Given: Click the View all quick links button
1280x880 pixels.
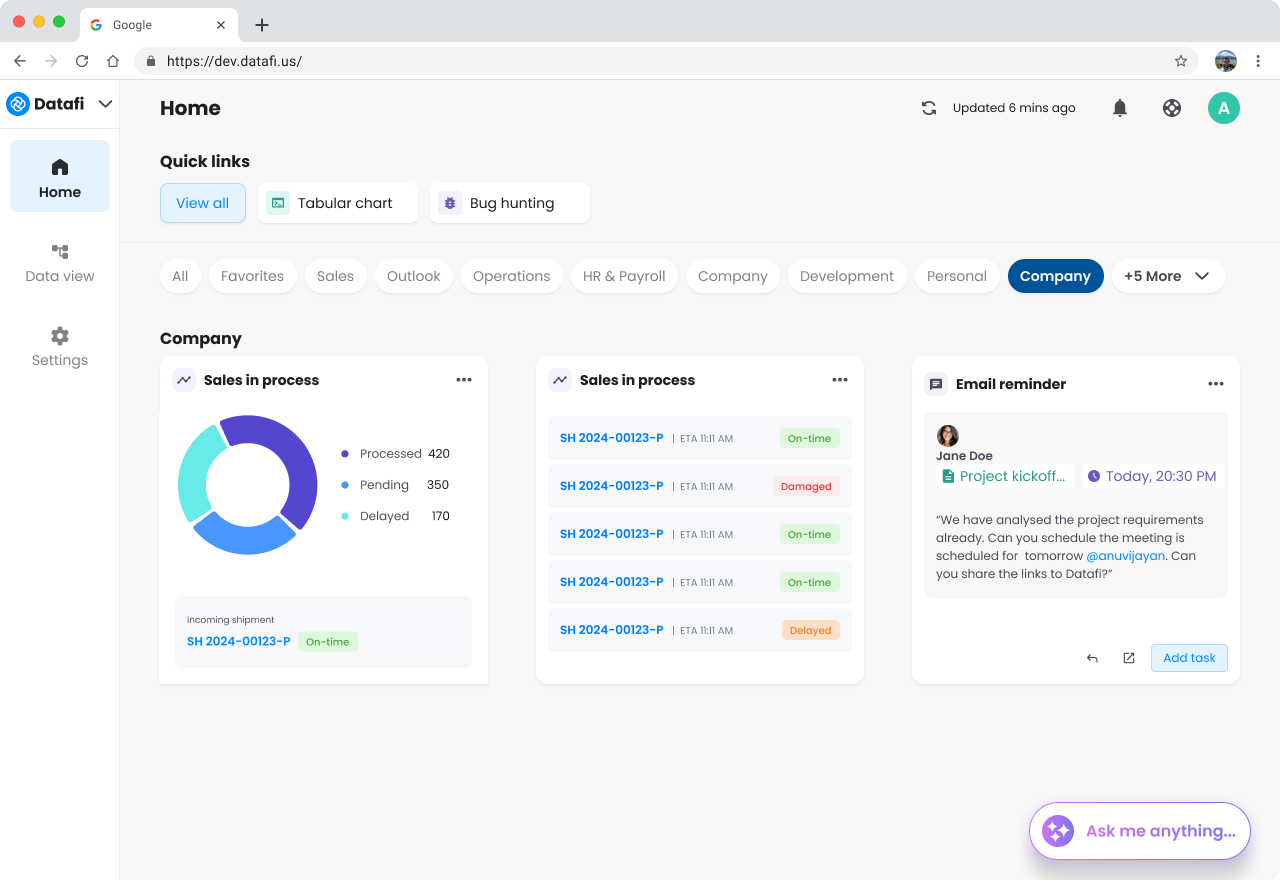Looking at the screenshot, I should click(202, 203).
